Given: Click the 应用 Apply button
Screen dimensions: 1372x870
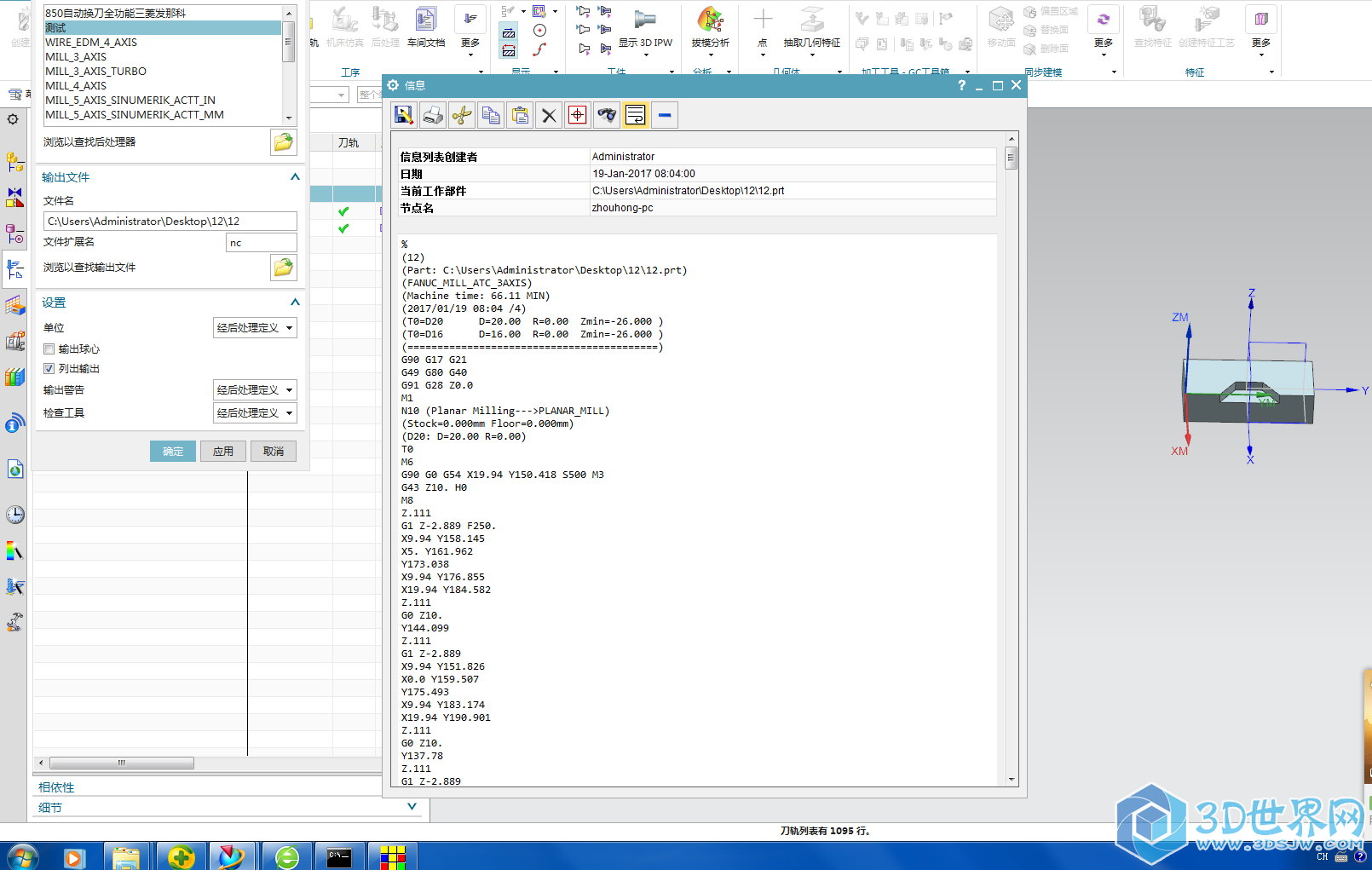Looking at the screenshot, I should pyautogui.click(x=223, y=452).
